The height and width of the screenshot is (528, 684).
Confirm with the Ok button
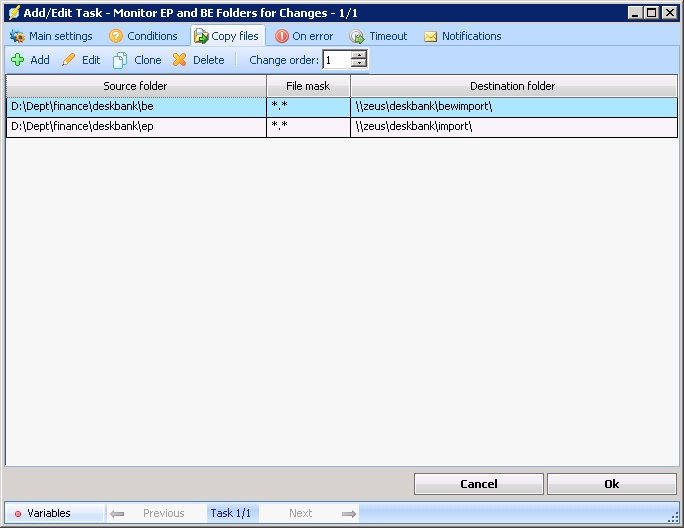point(611,484)
